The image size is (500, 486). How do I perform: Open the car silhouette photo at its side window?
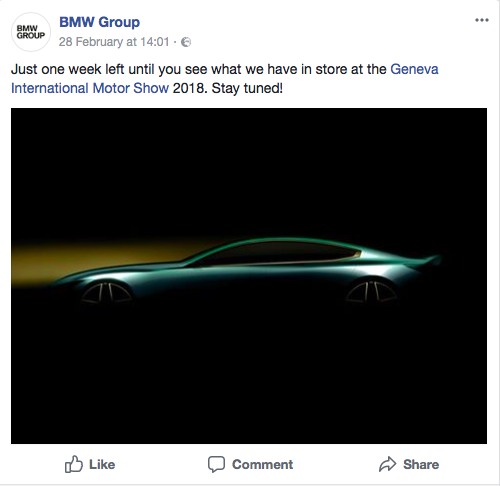tap(280, 253)
